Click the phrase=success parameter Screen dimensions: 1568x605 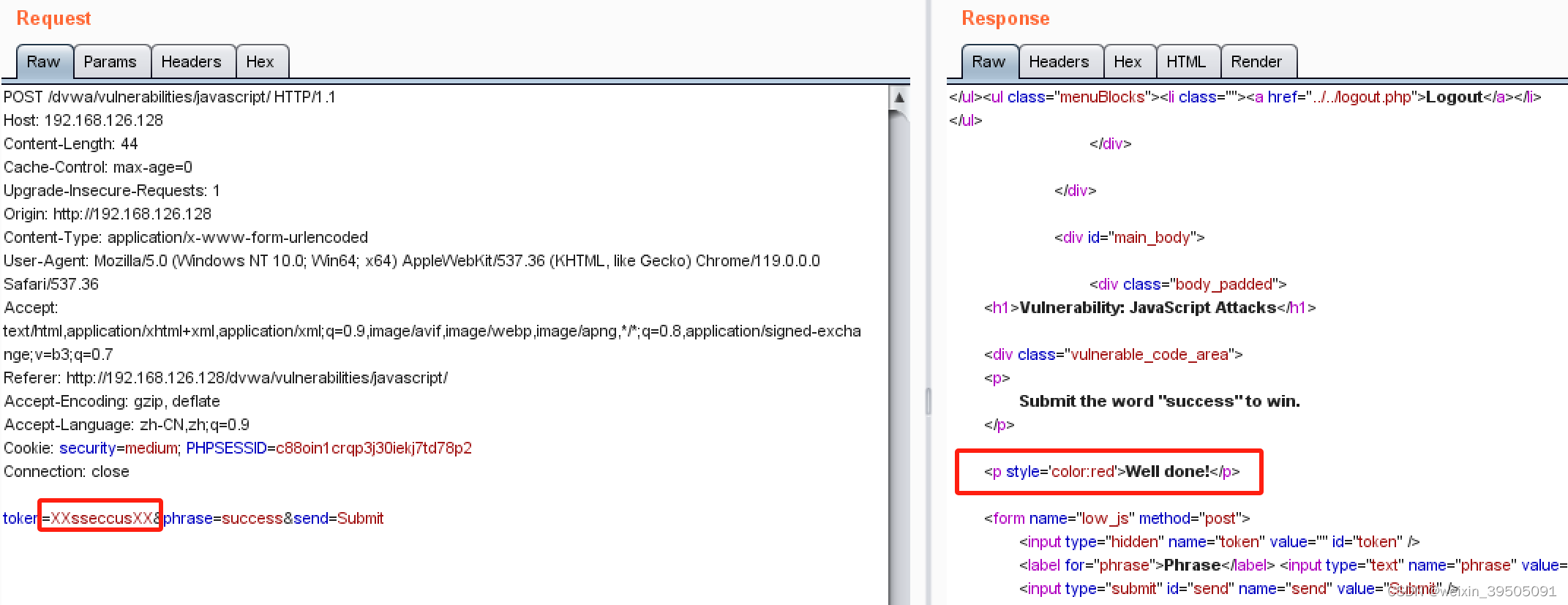pyautogui.click(x=222, y=519)
